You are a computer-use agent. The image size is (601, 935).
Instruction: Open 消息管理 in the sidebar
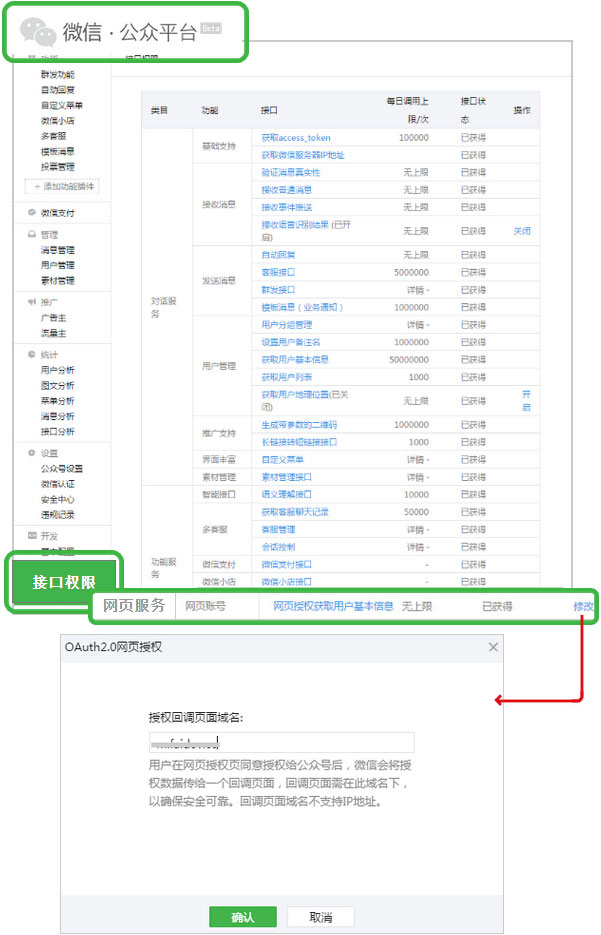[x=58, y=250]
